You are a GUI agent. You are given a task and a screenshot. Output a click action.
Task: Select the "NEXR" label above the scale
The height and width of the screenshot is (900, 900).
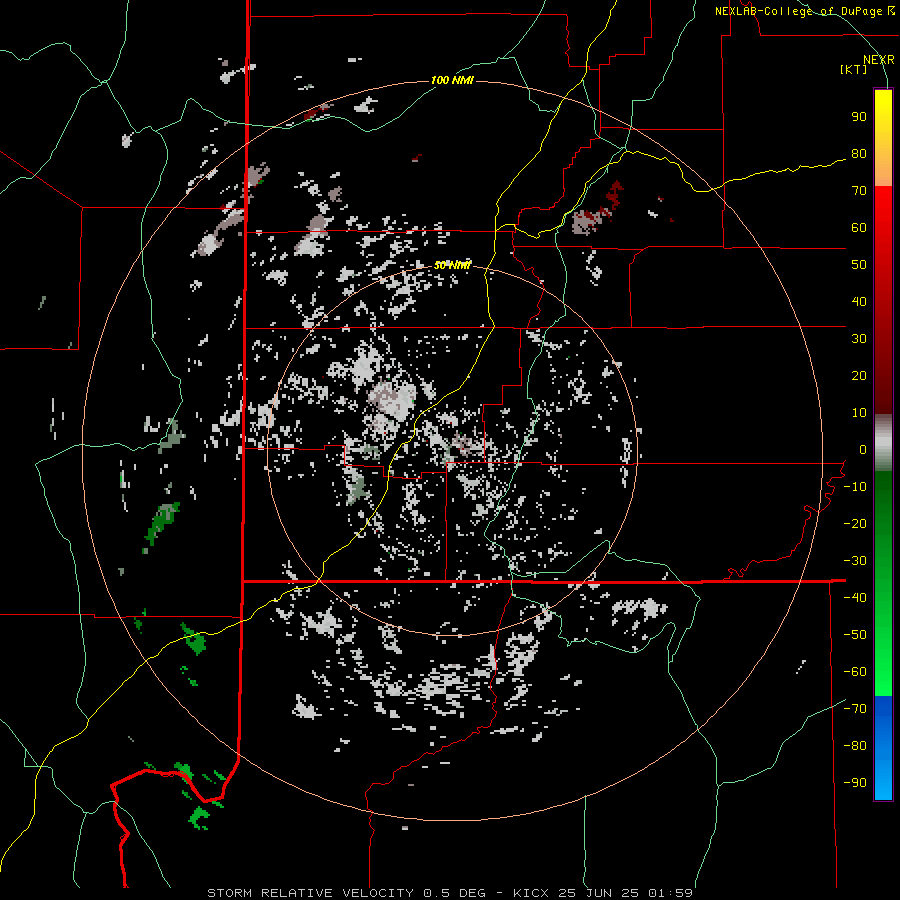pyautogui.click(x=879, y=60)
